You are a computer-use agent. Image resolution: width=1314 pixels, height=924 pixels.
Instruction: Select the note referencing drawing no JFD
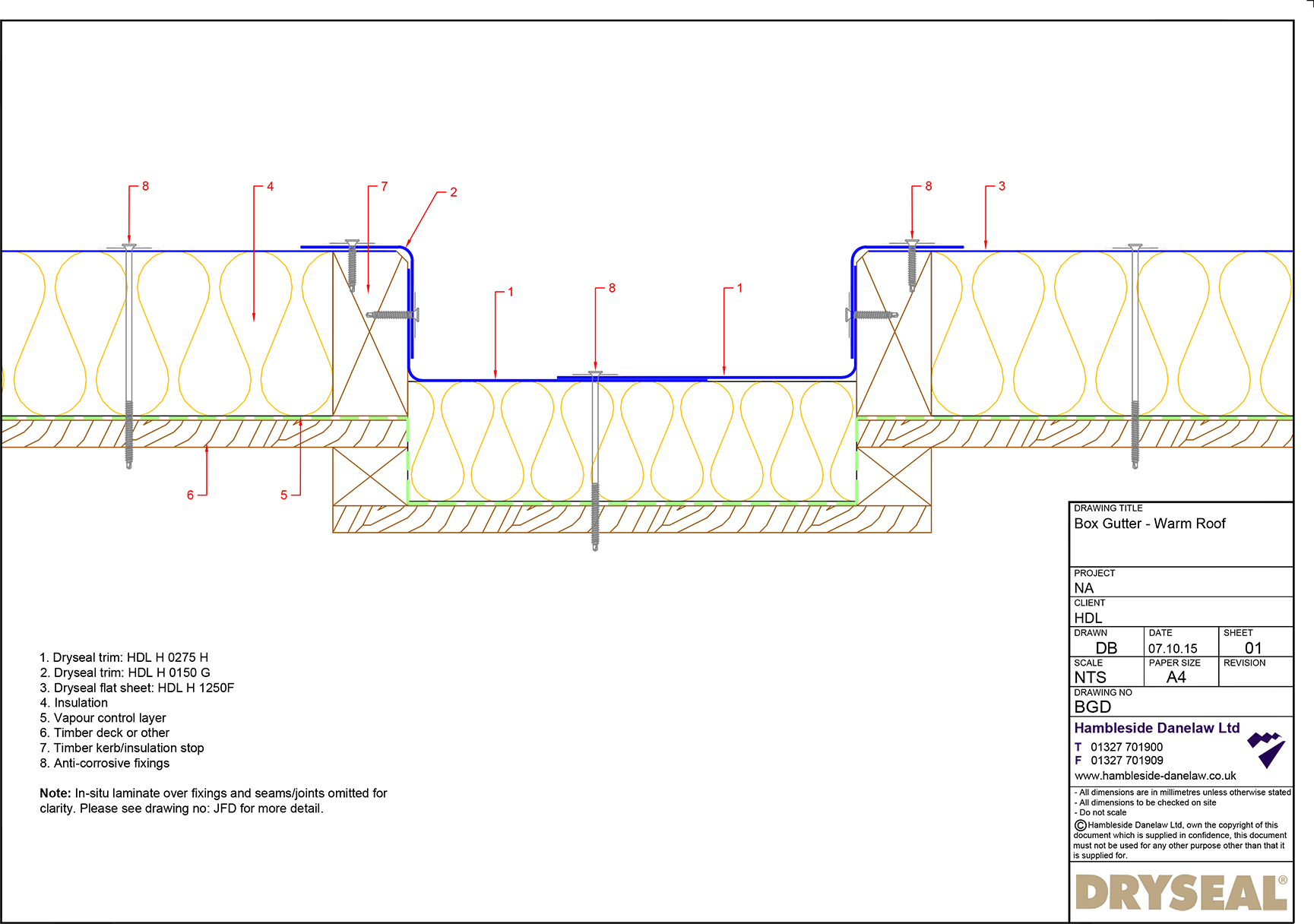[213, 801]
